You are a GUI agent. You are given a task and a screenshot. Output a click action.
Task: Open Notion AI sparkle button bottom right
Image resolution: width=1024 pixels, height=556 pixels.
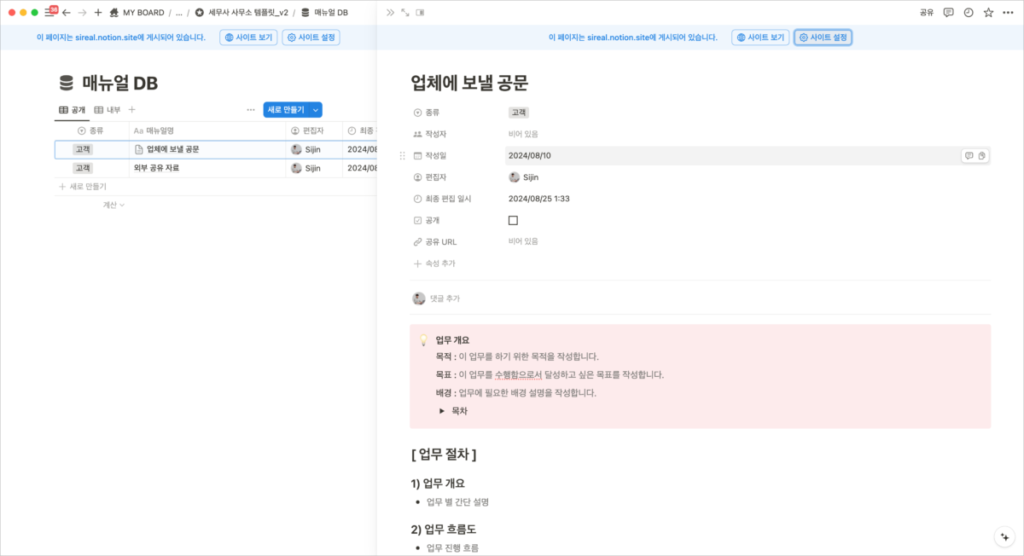(x=1005, y=537)
